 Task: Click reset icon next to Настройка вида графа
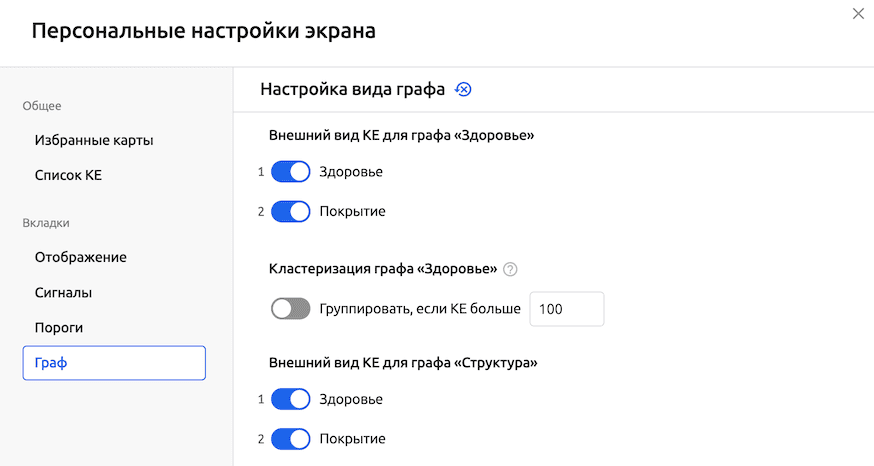(x=463, y=89)
